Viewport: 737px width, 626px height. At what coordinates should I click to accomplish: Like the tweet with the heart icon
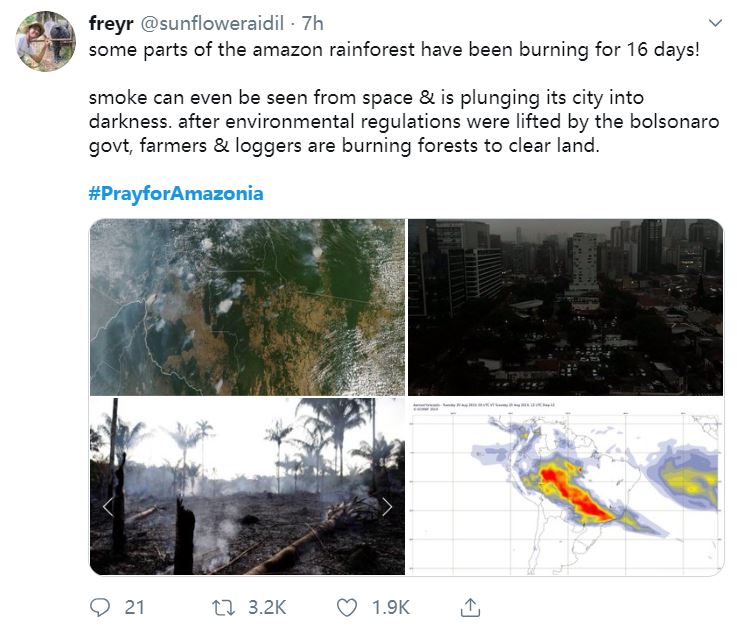tap(348, 607)
